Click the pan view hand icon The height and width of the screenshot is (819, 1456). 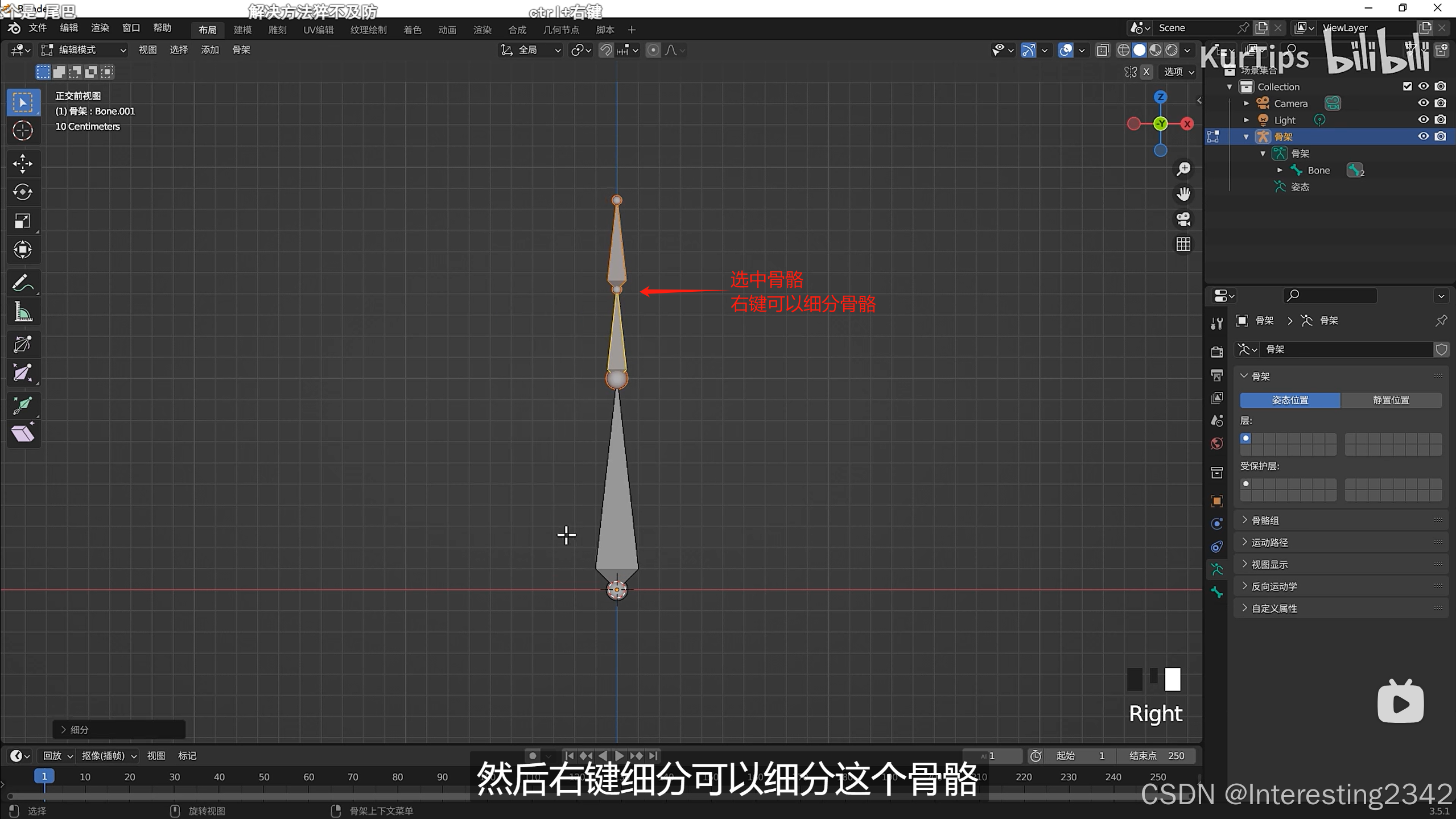click(x=1183, y=195)
